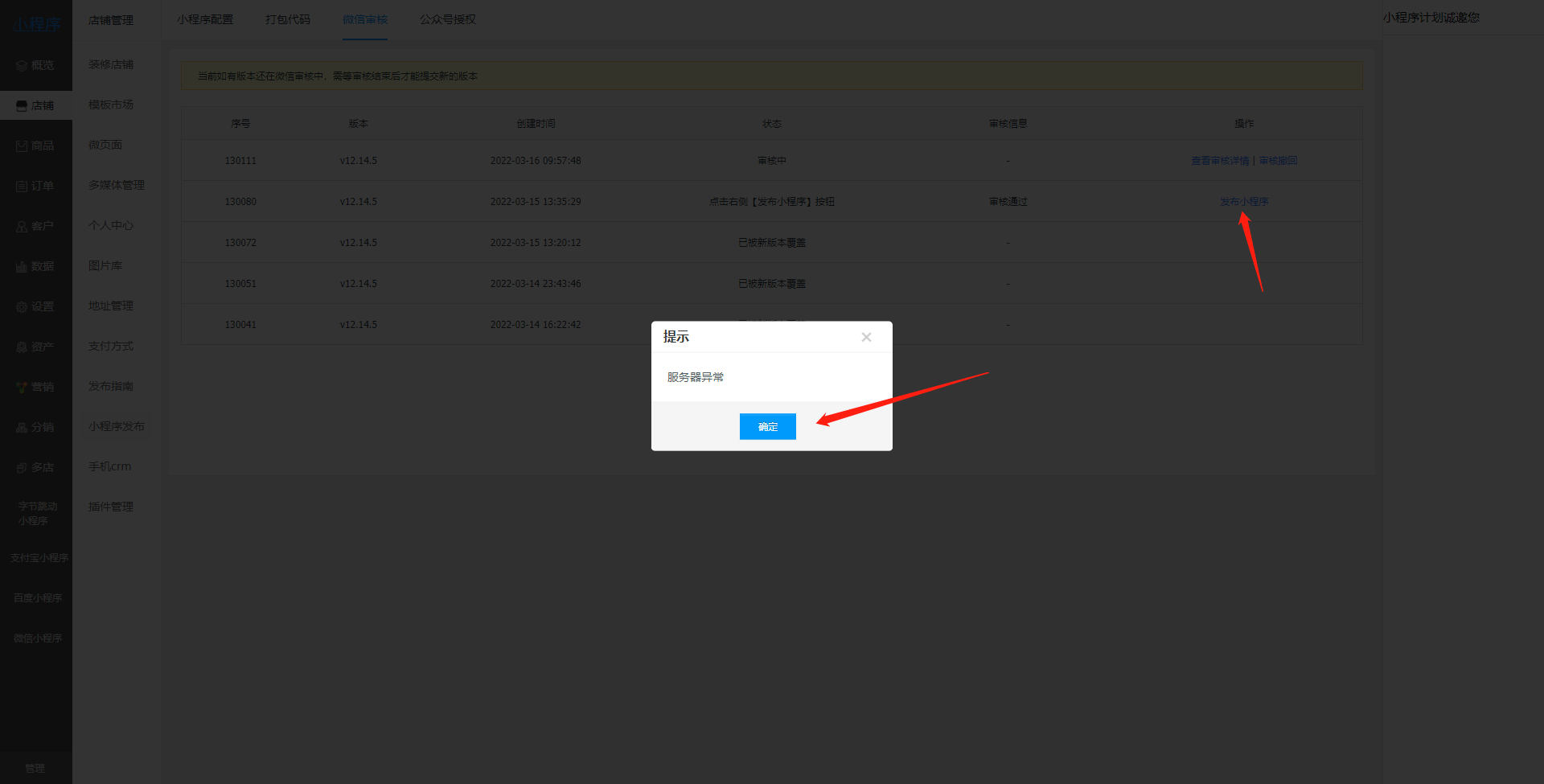Open 微页面 from the store menu

(105, 145)
